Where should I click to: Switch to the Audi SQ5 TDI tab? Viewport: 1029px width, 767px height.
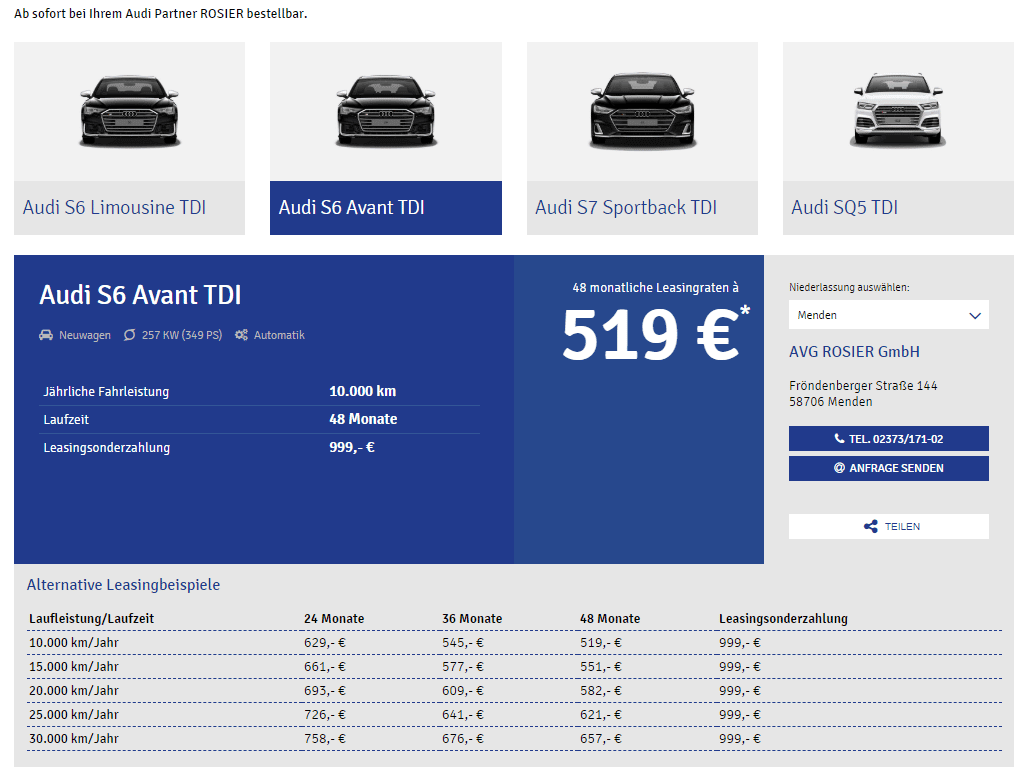pos(898,208)
